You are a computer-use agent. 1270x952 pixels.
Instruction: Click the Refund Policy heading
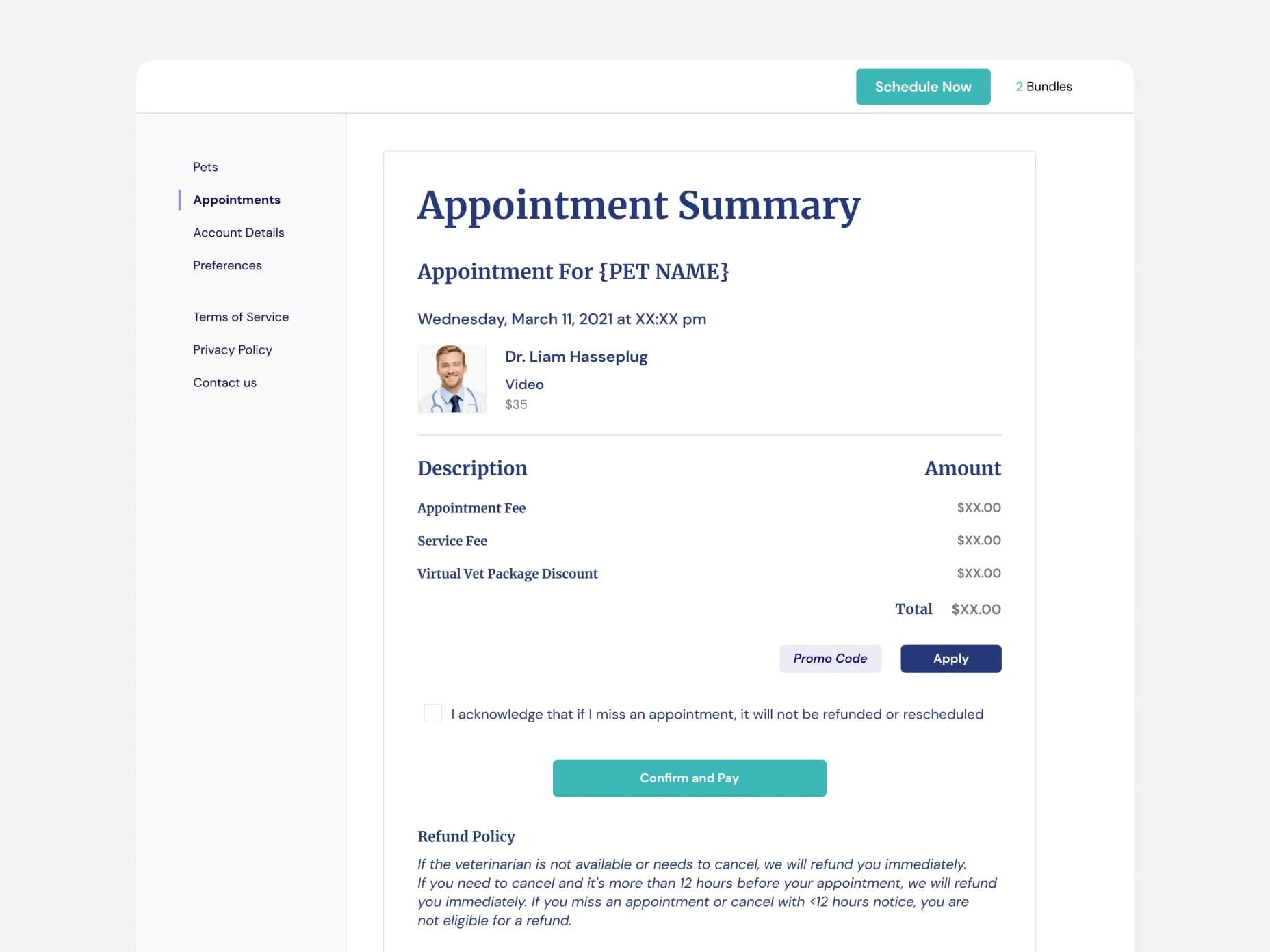click(467, 836)
